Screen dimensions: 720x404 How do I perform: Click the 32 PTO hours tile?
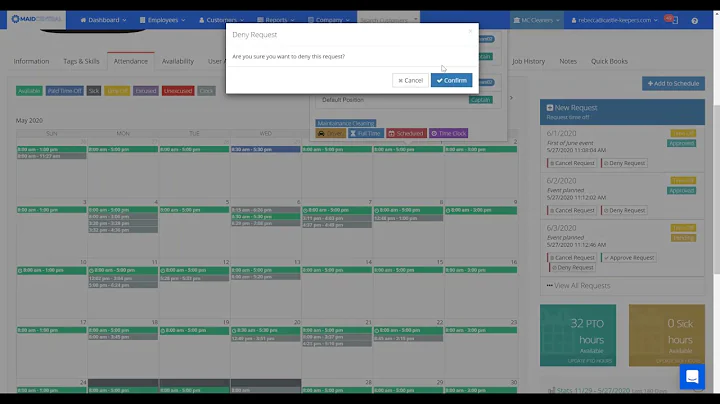[x=578, y=335]
